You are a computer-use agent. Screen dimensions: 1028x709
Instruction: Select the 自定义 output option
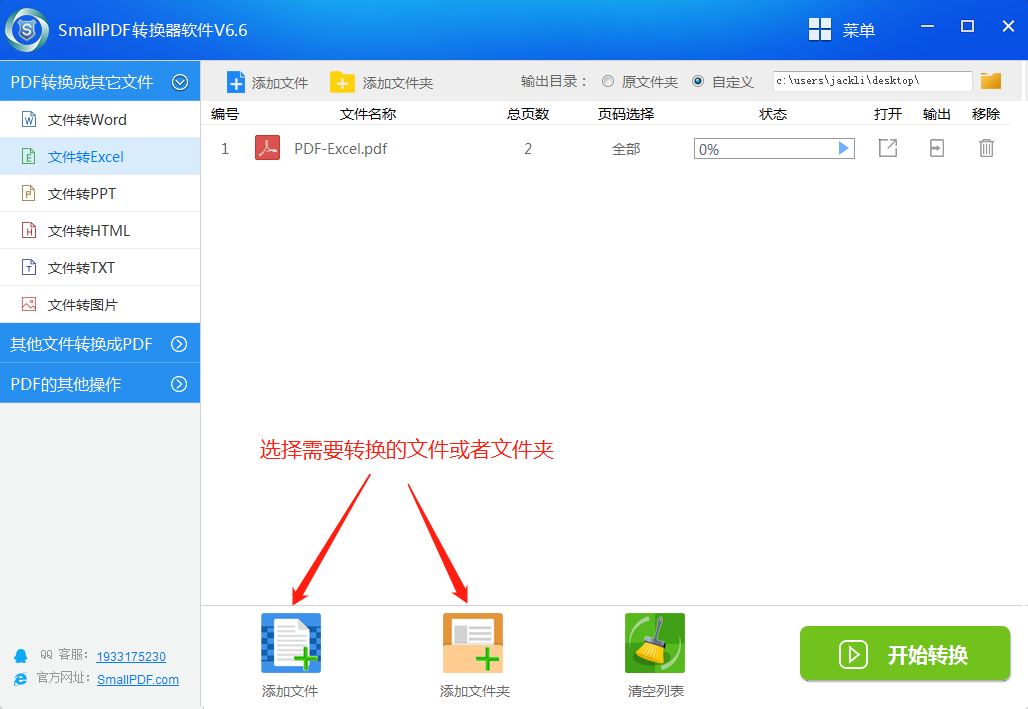pyautogui.click(x=698, y=82)
